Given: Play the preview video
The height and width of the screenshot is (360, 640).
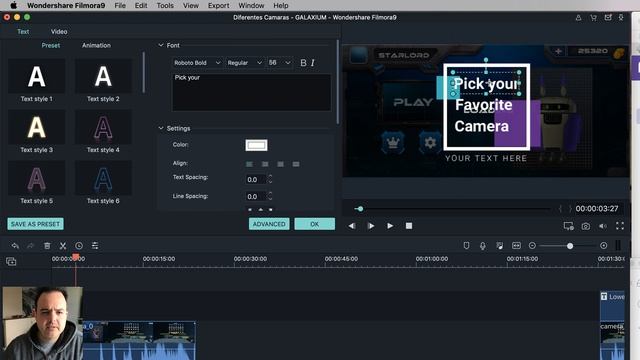Looking at the screenshot, I should tap(390, 226).
